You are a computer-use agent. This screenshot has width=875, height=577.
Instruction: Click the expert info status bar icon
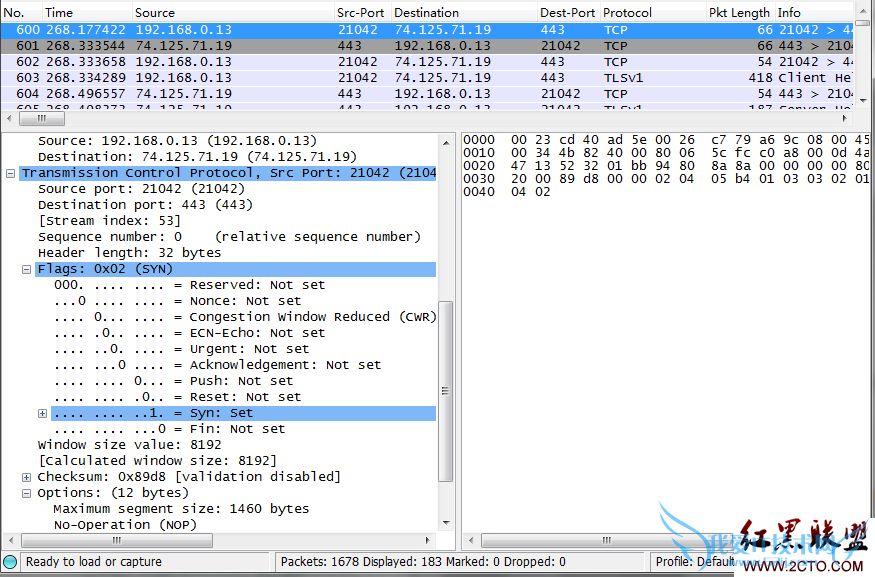coord(10,562)
